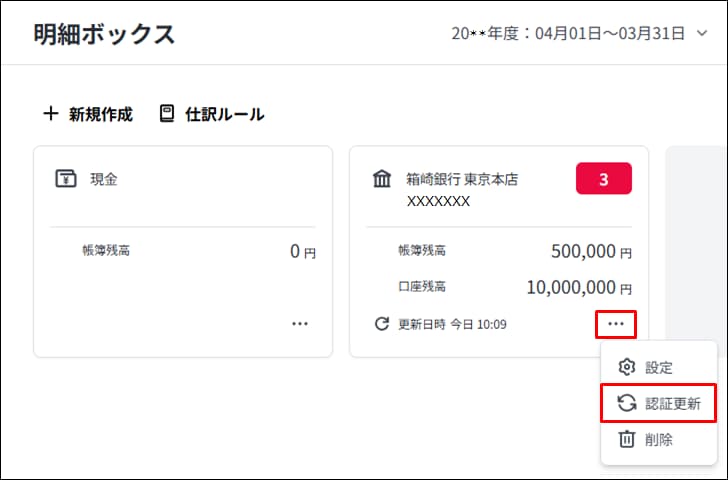Screen dimensions: 728x480
Task: Click the red badge showing 3
Action: click(x=603, y=180)
